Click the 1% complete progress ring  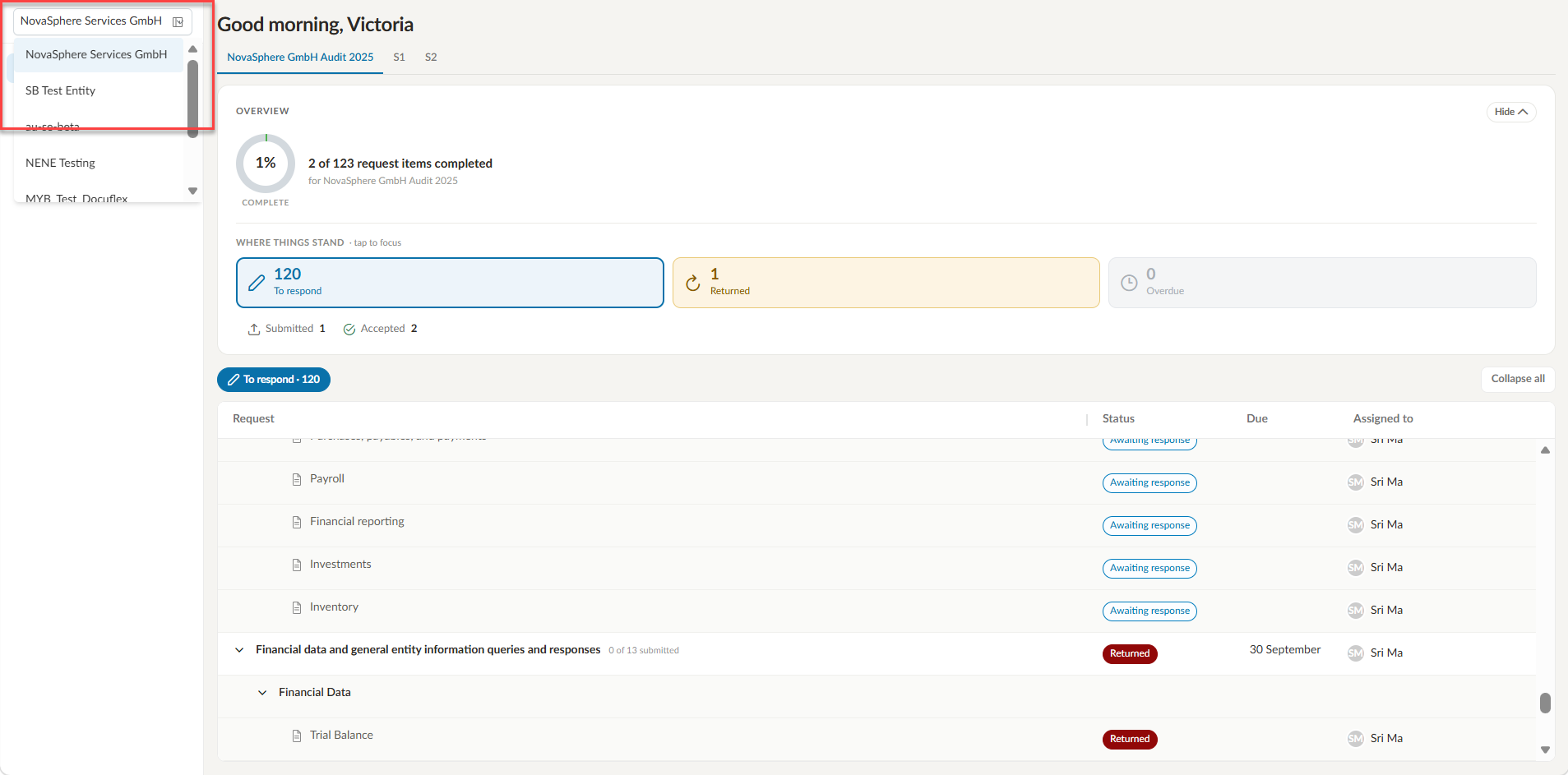(266, 164)
